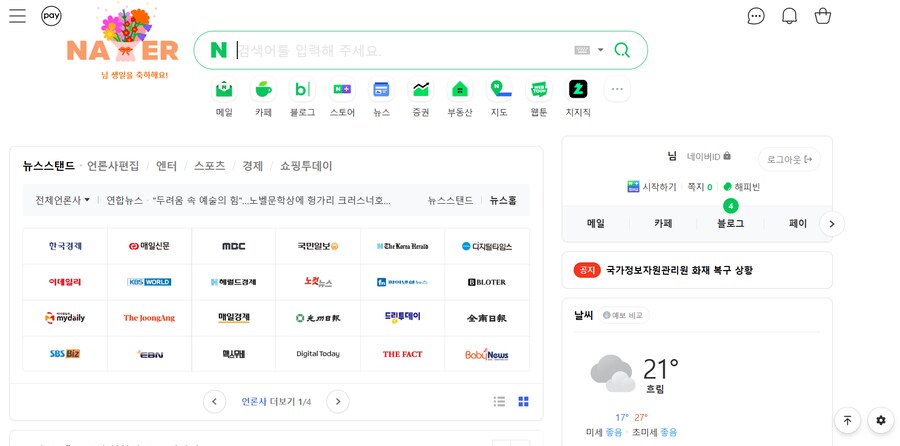Open settings gear at bottom right
The height and width of the screenshot is (446, 900).
click(x=880, y=420)
